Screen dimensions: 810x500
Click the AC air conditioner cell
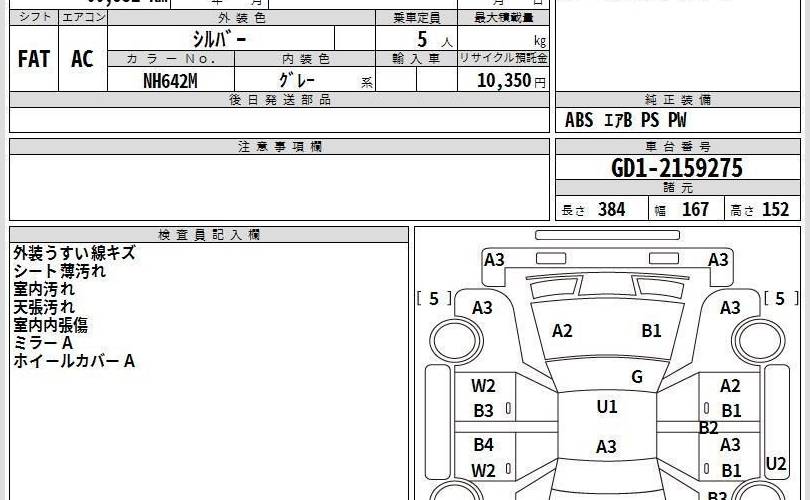click(x=82, y=59)
